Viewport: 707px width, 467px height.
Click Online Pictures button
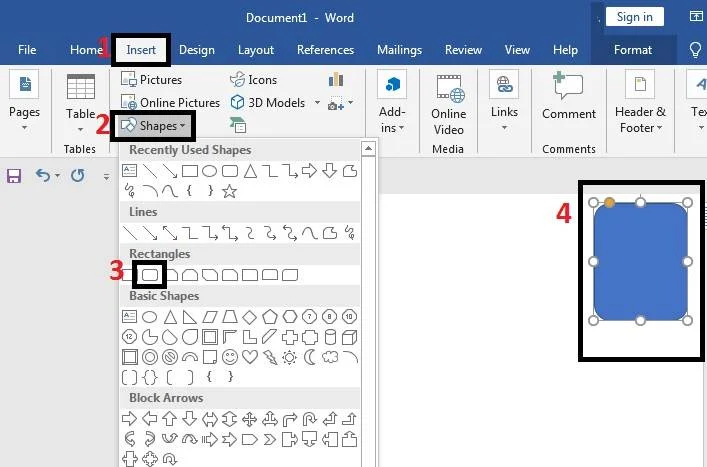click(x=170, y=103)
